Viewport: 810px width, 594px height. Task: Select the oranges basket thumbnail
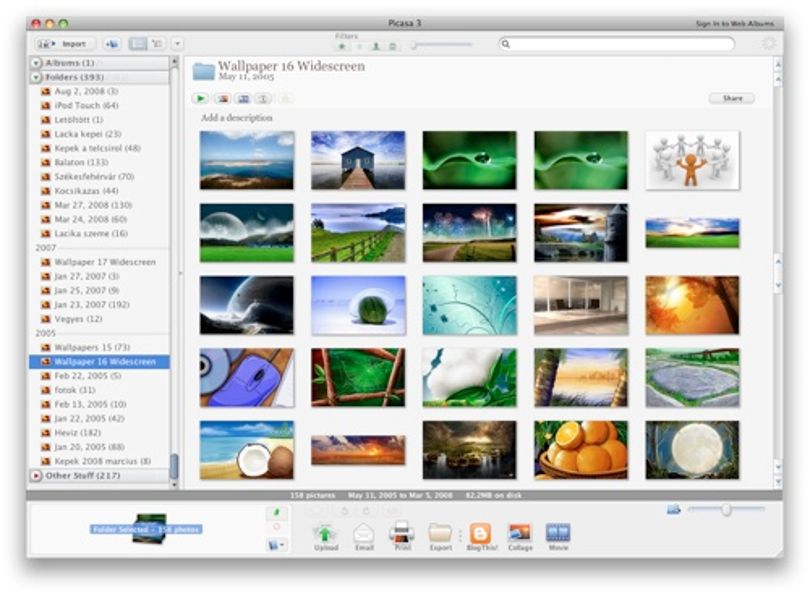tap(581, 449)
